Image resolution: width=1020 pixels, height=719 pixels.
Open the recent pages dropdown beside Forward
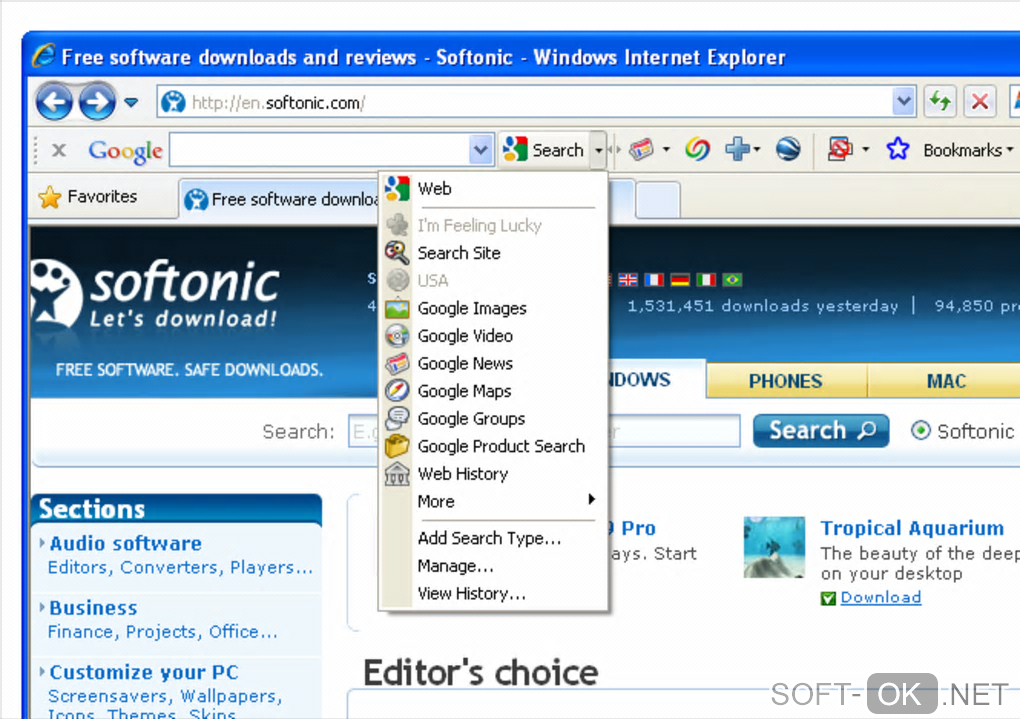pos(131,103)
